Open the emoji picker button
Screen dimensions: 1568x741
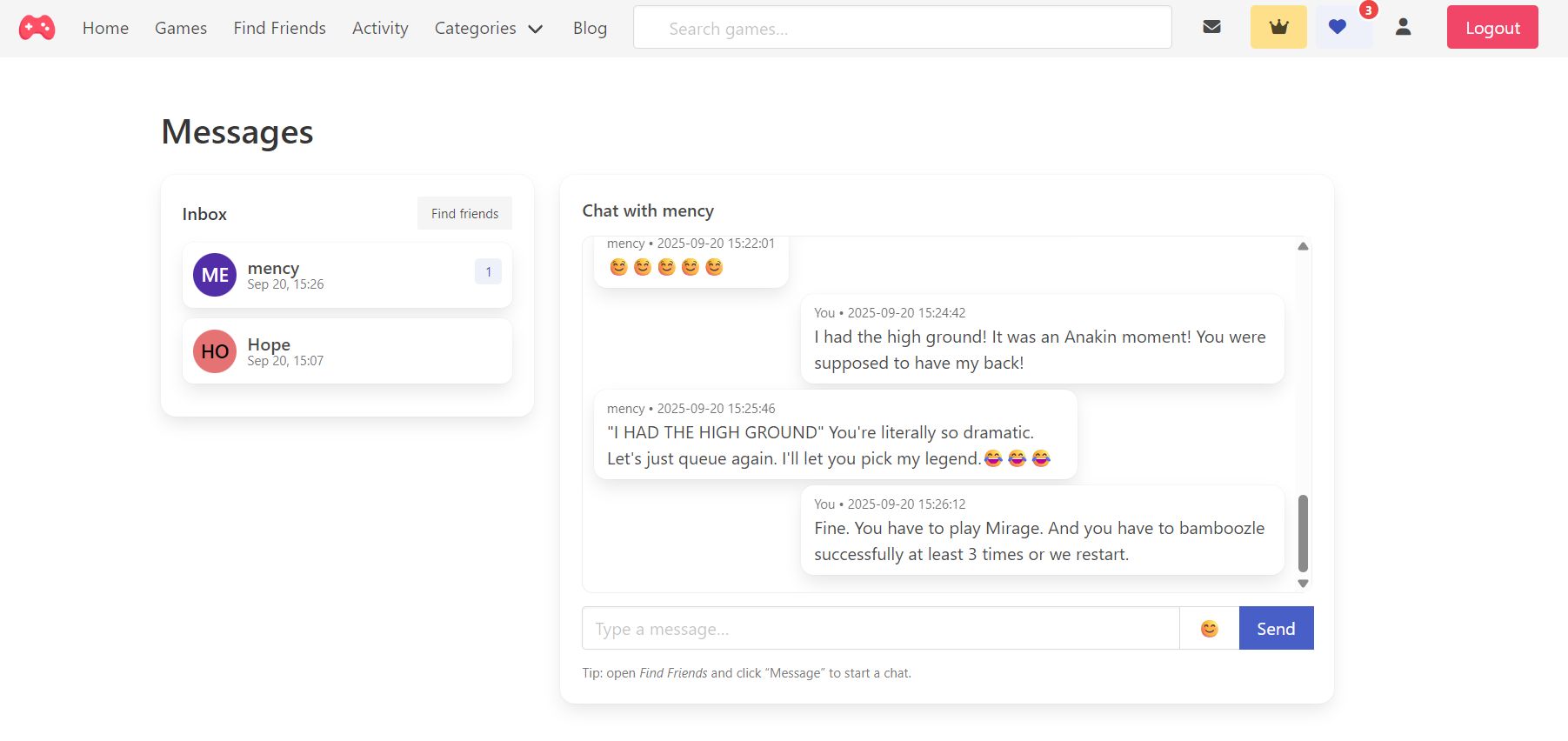[1209, 629]
